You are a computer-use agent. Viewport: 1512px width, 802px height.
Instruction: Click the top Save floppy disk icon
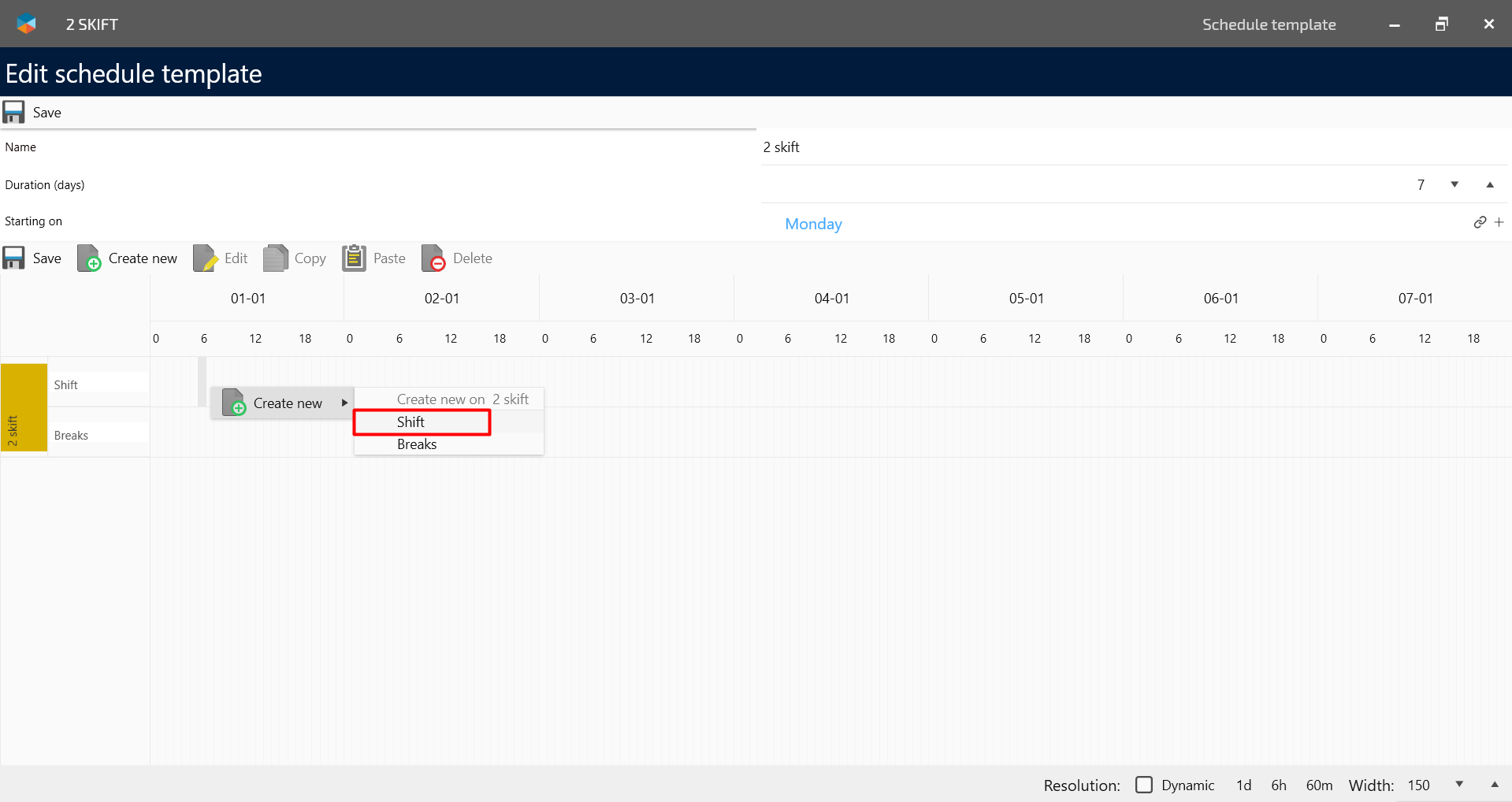[x=13, y=113]
